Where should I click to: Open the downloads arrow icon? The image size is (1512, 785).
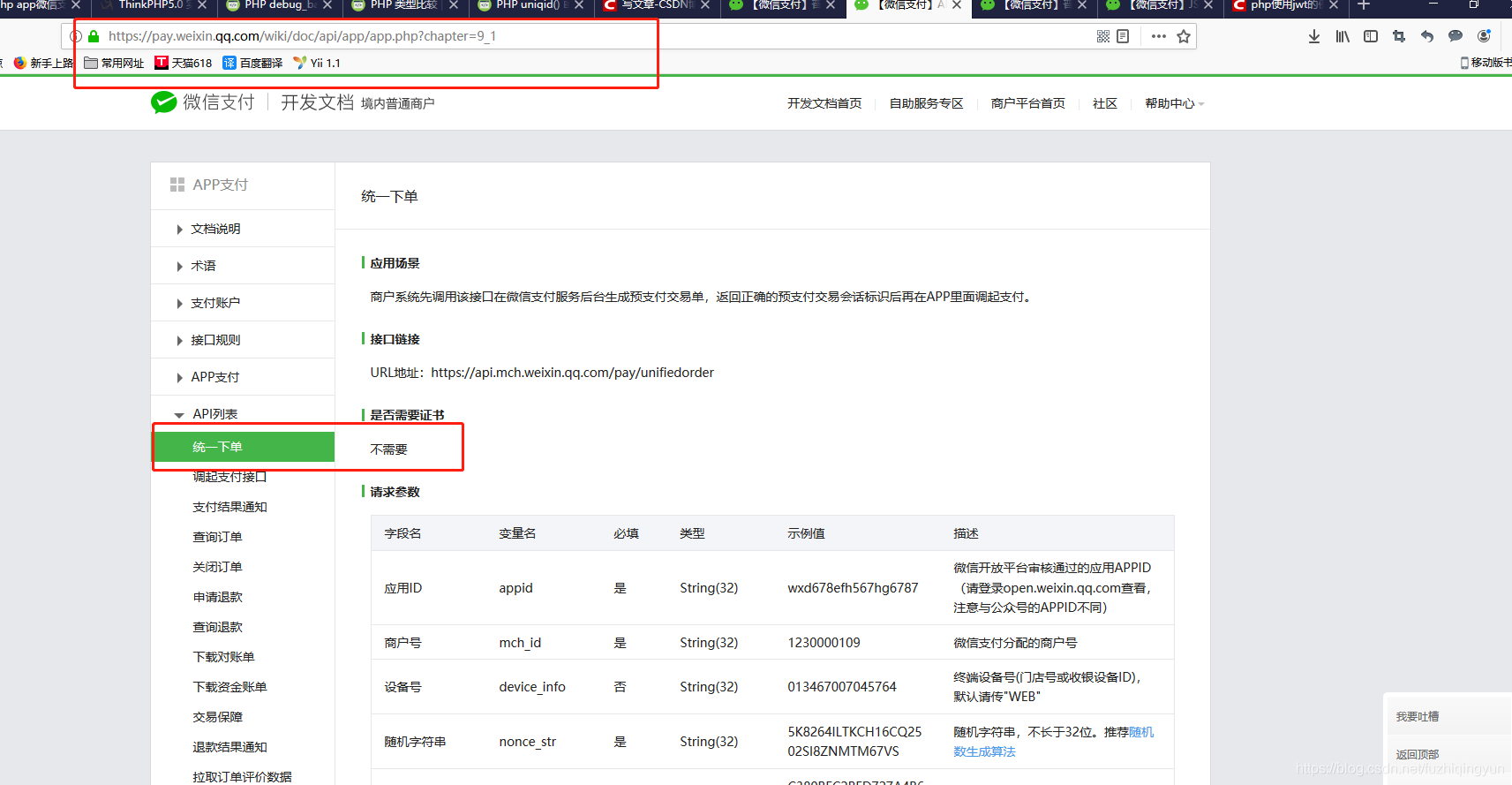point(1314,36)
